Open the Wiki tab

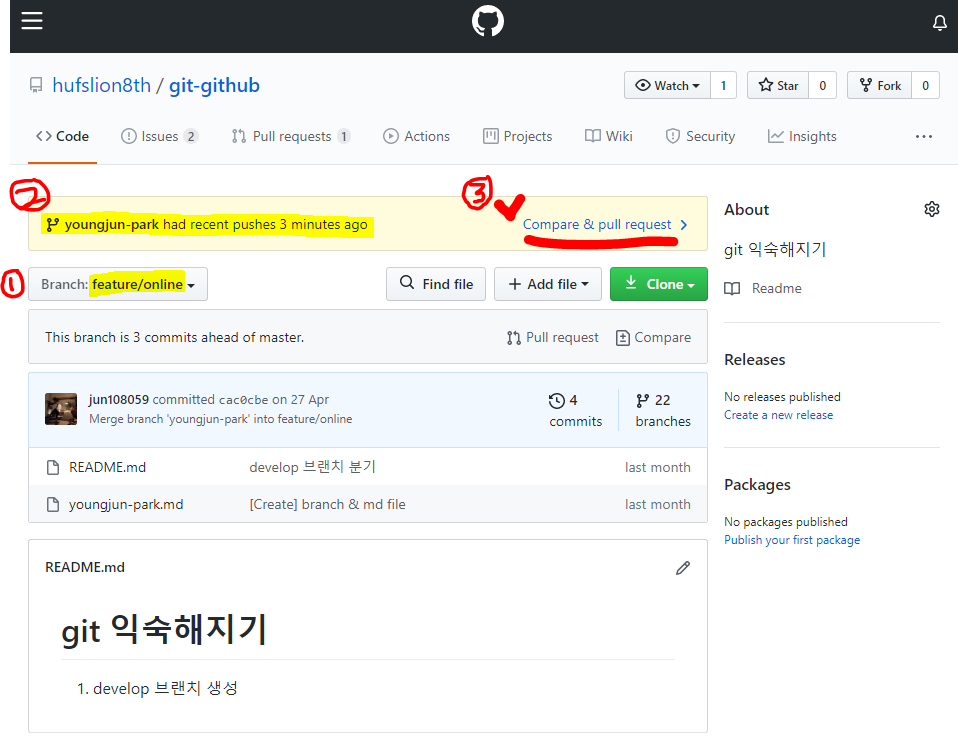[609, 136]
